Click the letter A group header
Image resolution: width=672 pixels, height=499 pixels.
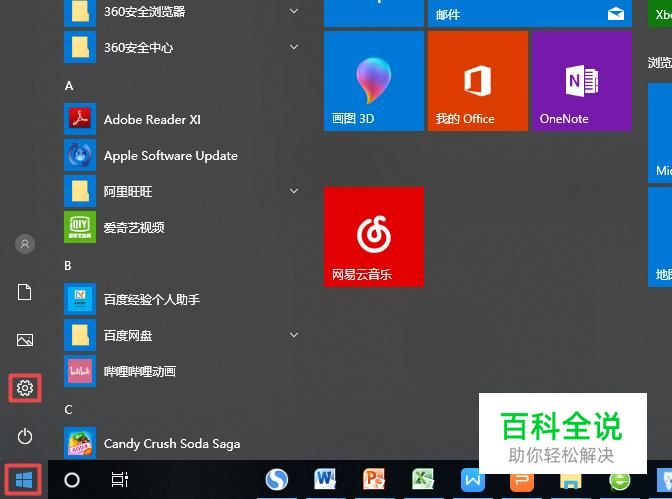tap(69, 86)
